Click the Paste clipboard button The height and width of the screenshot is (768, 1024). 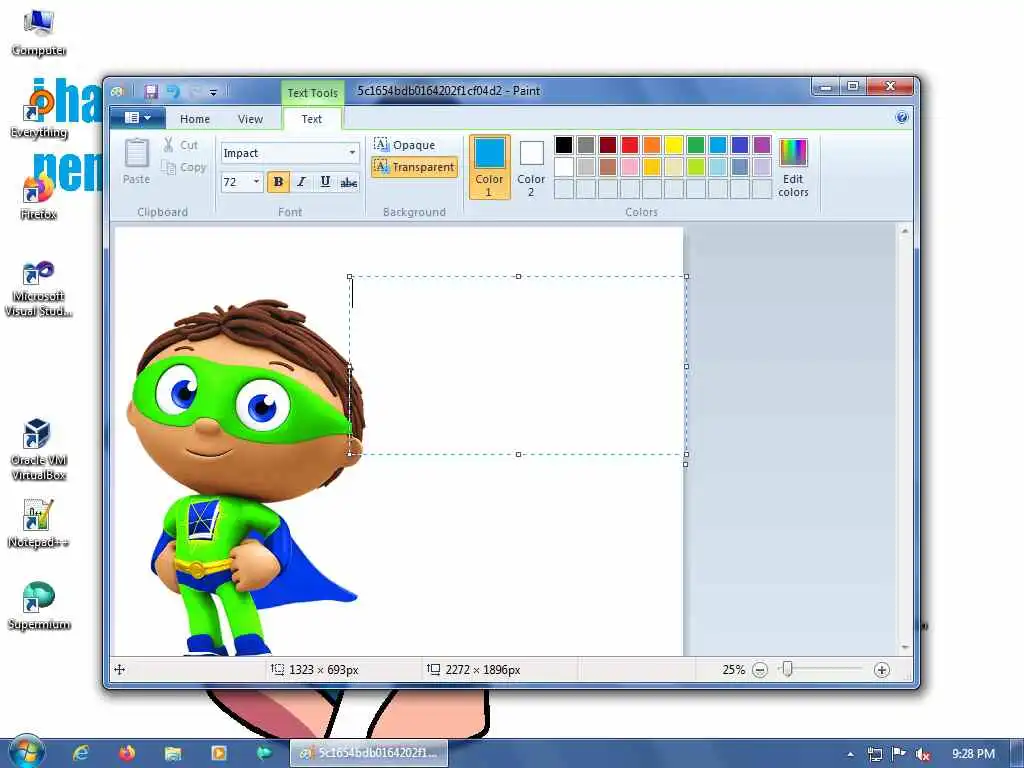[136, 161]
